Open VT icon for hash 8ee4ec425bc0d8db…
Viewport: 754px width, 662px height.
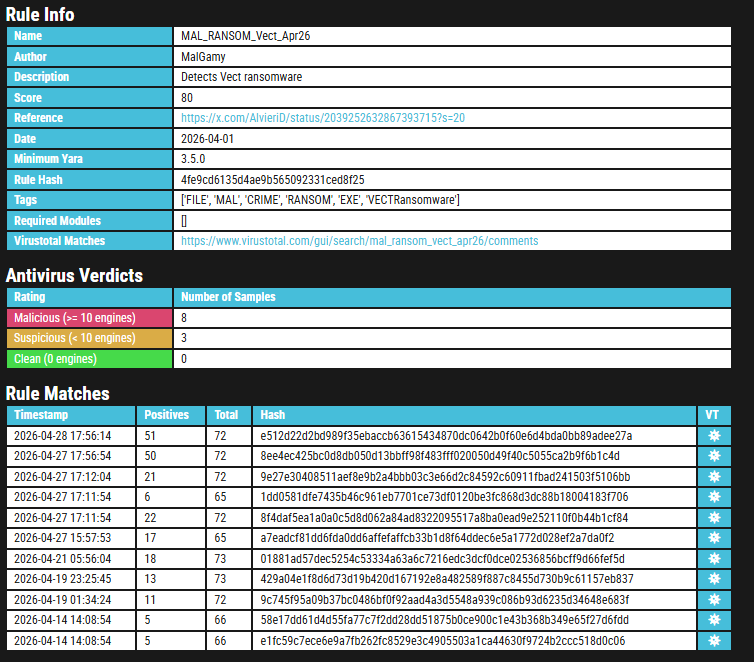(x=714, y=456)
